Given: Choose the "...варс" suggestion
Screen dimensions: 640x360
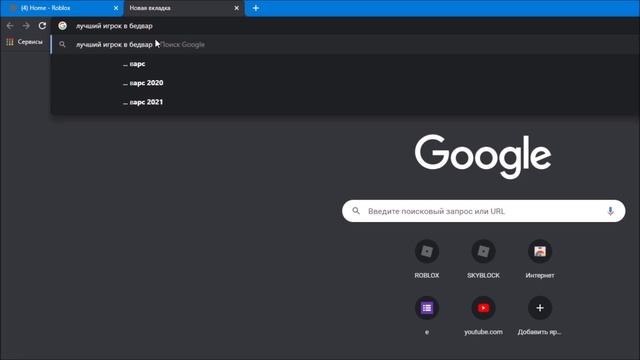Looking at the screenshot, I should pos(345,64).
